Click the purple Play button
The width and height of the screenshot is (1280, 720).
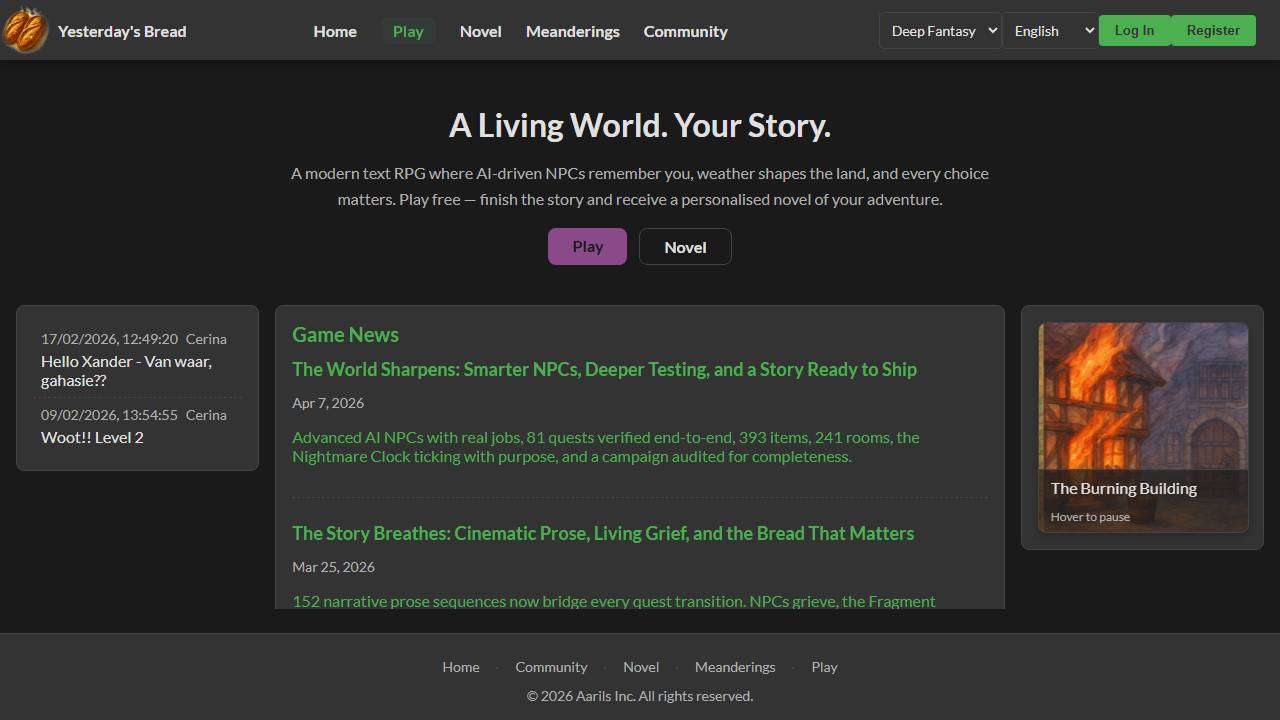pyautogui.click(x=587, y=247)
